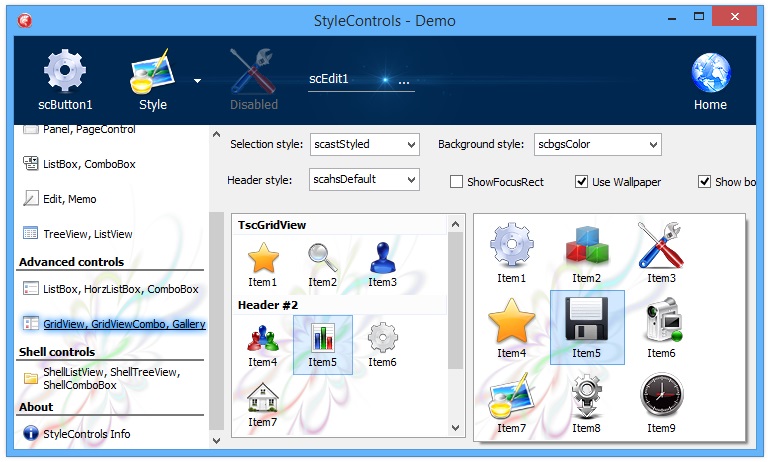This screenshot has width=768, height=462.
Task: Click the Edit, Memo pencil icon
Action: click(30, 198)
